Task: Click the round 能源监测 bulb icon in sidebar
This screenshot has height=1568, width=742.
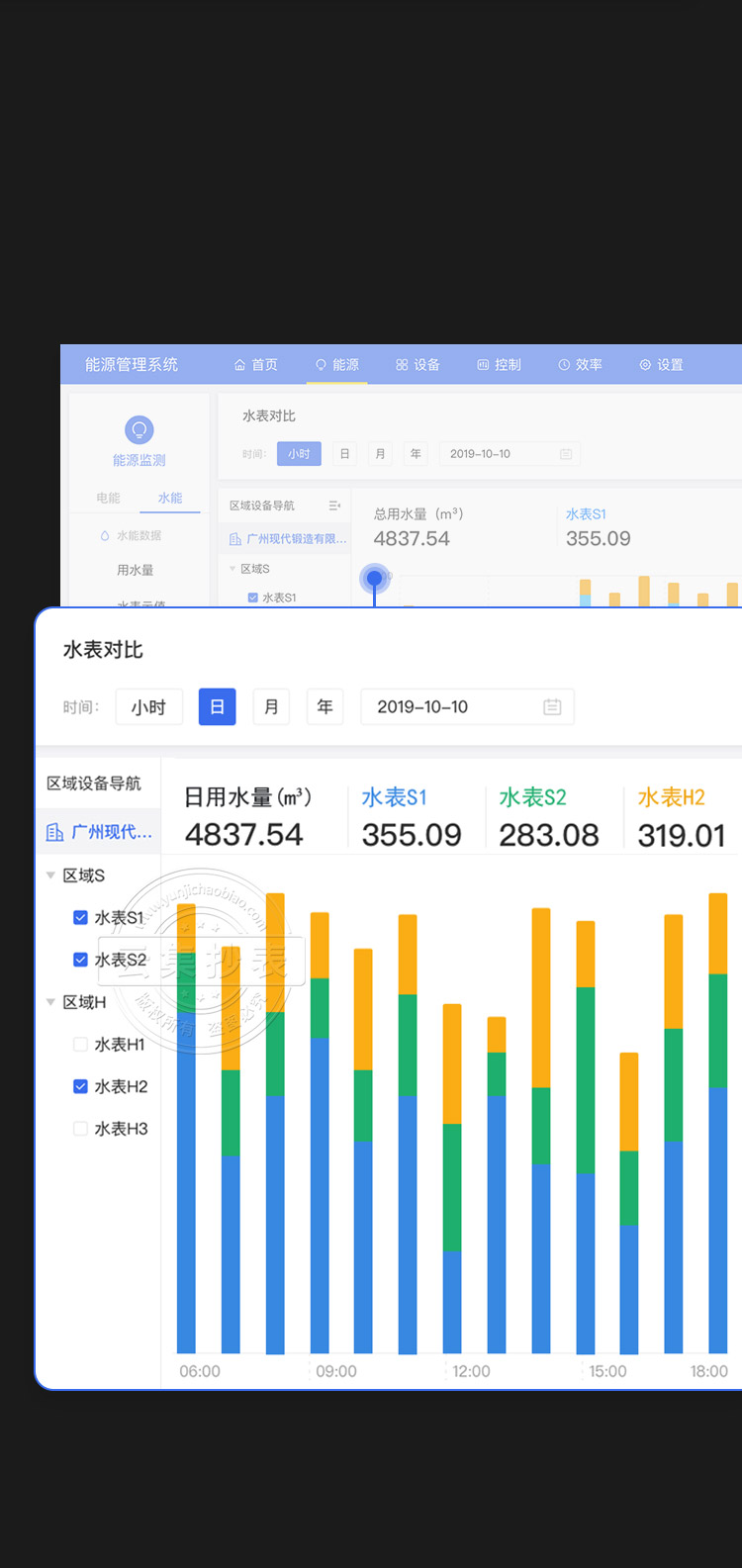Action: (139, 429)
